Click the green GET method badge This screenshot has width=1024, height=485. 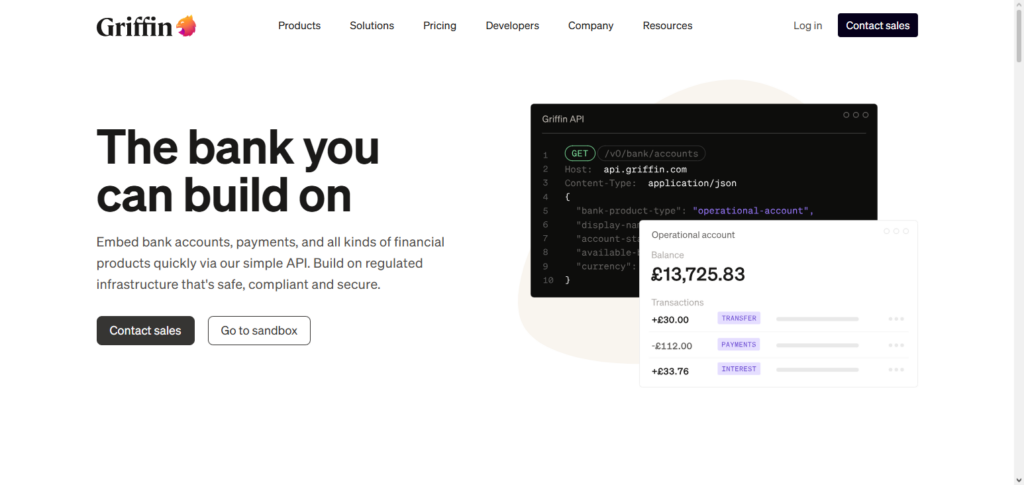pos(579,154)
